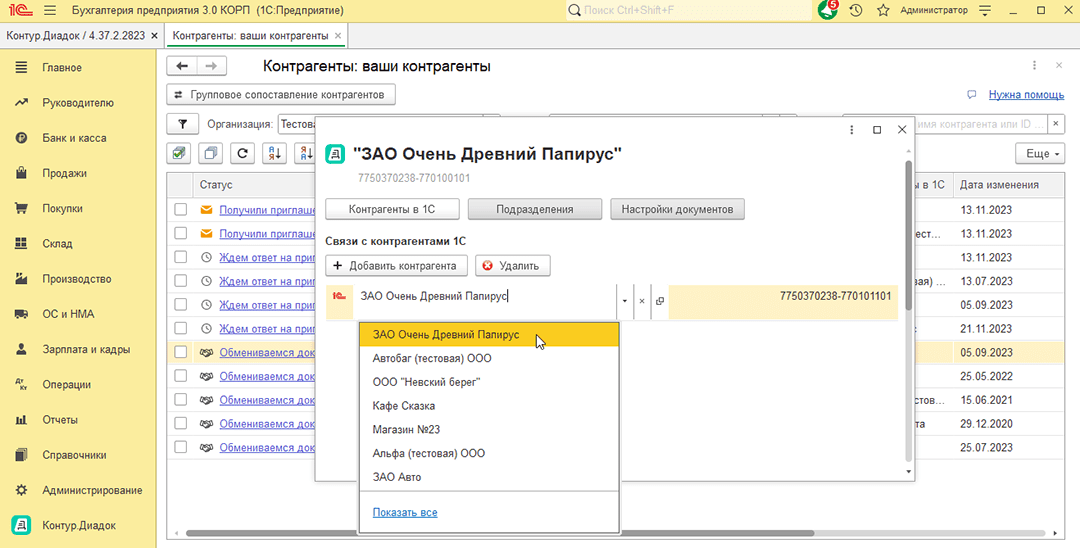Open the history clock icon
Viewport: 1080px width, 548px height.
[856, 10]
